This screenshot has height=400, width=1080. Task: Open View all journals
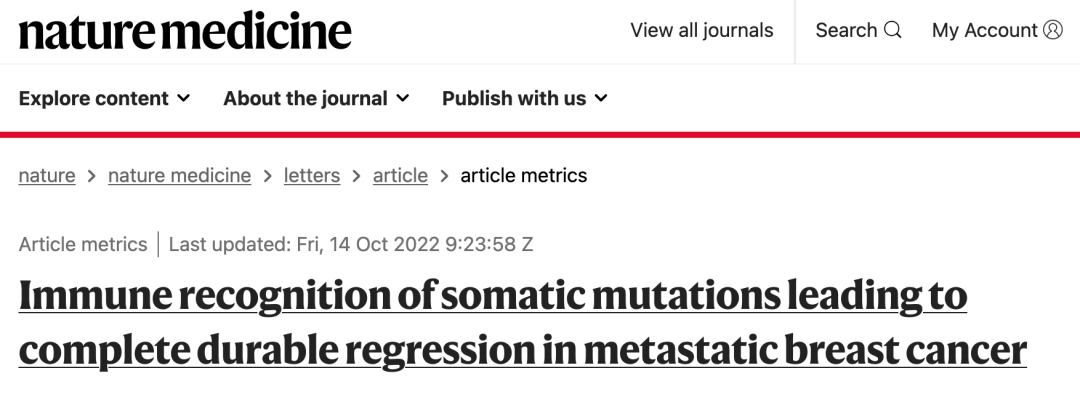click(701, 31)
